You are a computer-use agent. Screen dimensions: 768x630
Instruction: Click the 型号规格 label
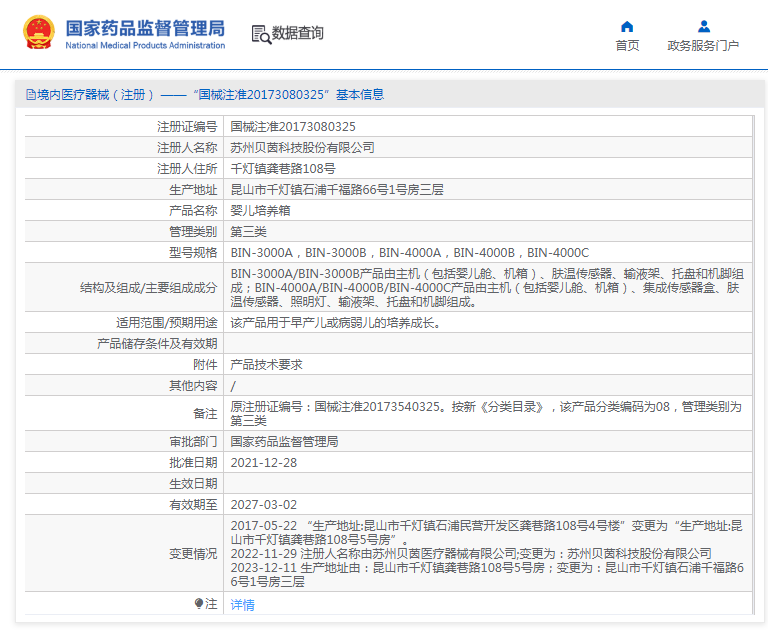[x=193, y=253]
